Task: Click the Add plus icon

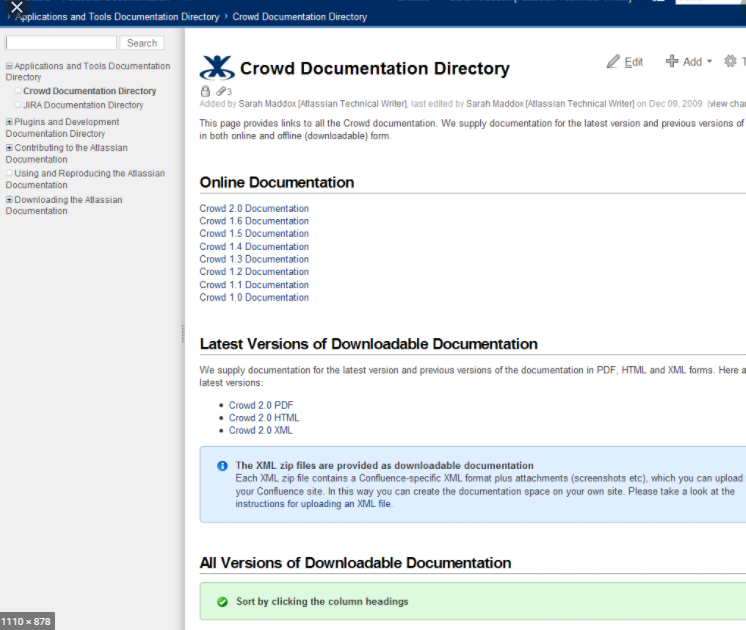Action: [x=672, y=61]
